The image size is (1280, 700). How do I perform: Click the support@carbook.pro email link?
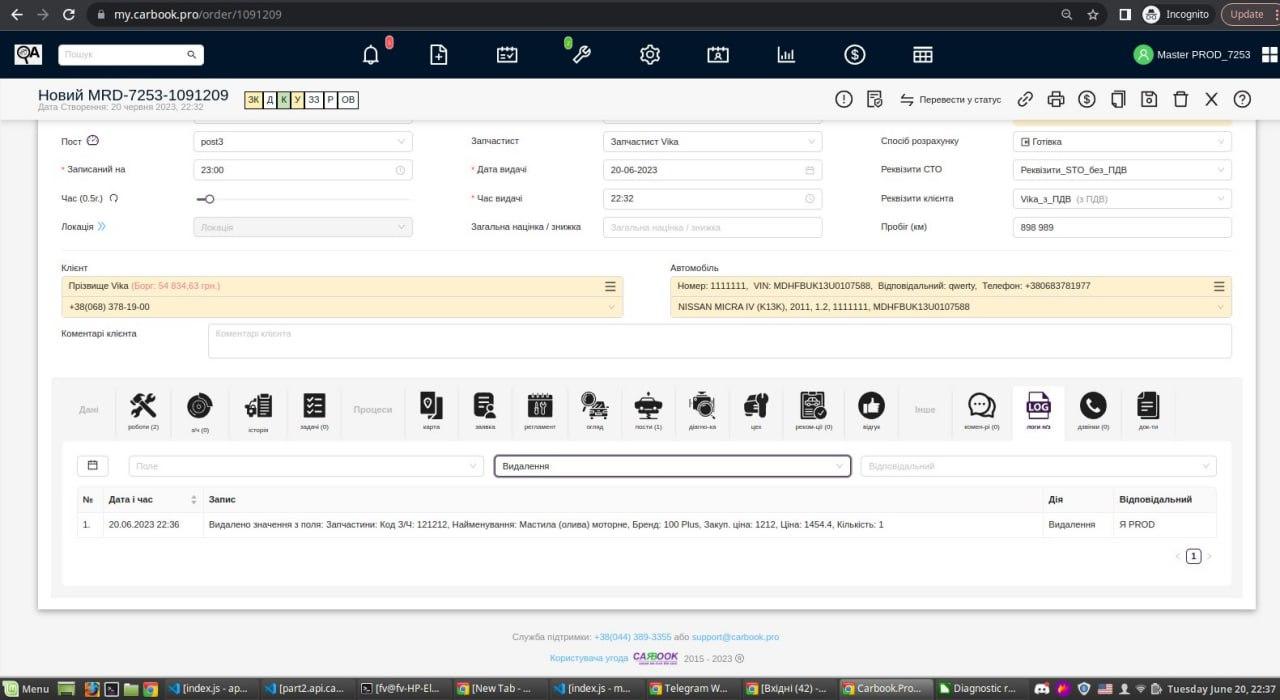tap(735, 637)
